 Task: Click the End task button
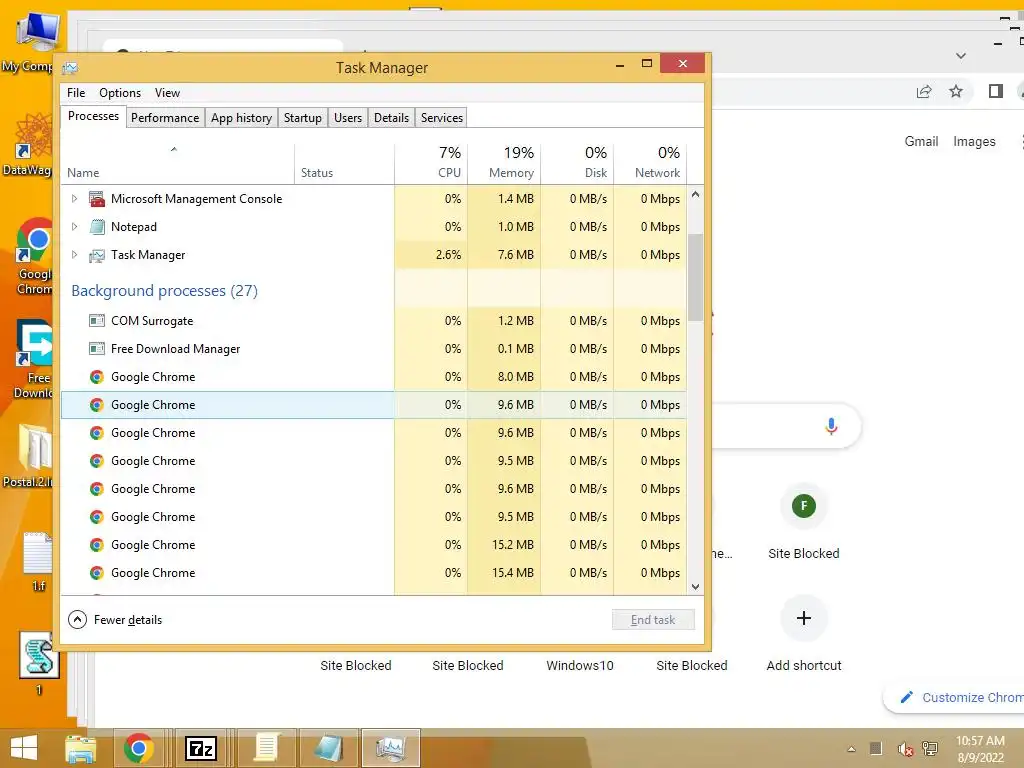[x=653, y=620]
